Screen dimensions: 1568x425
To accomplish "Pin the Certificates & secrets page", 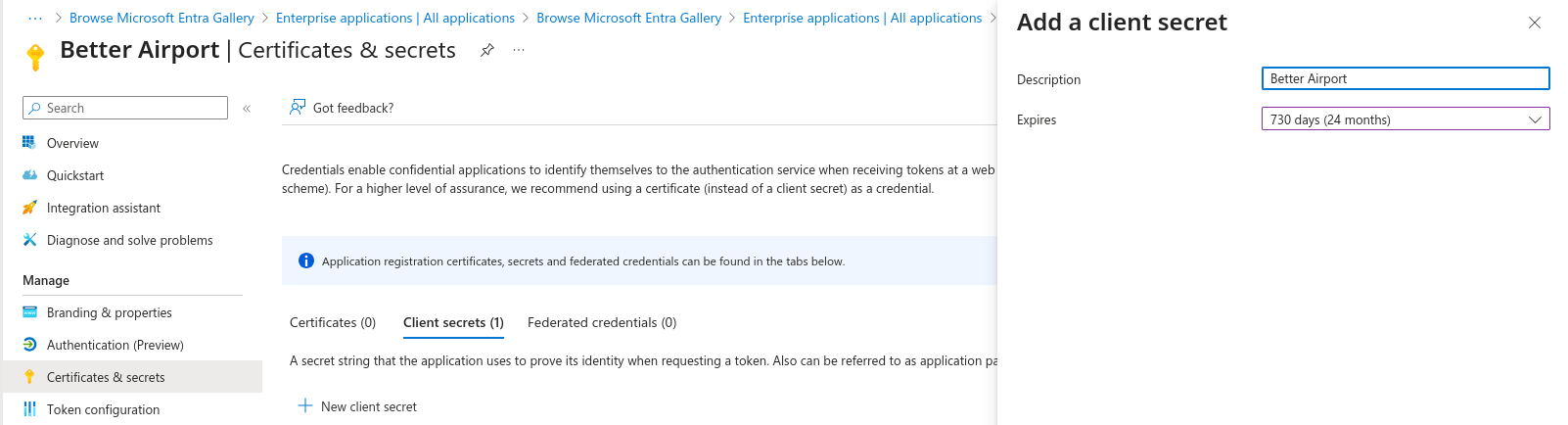I will coord(486,50).
